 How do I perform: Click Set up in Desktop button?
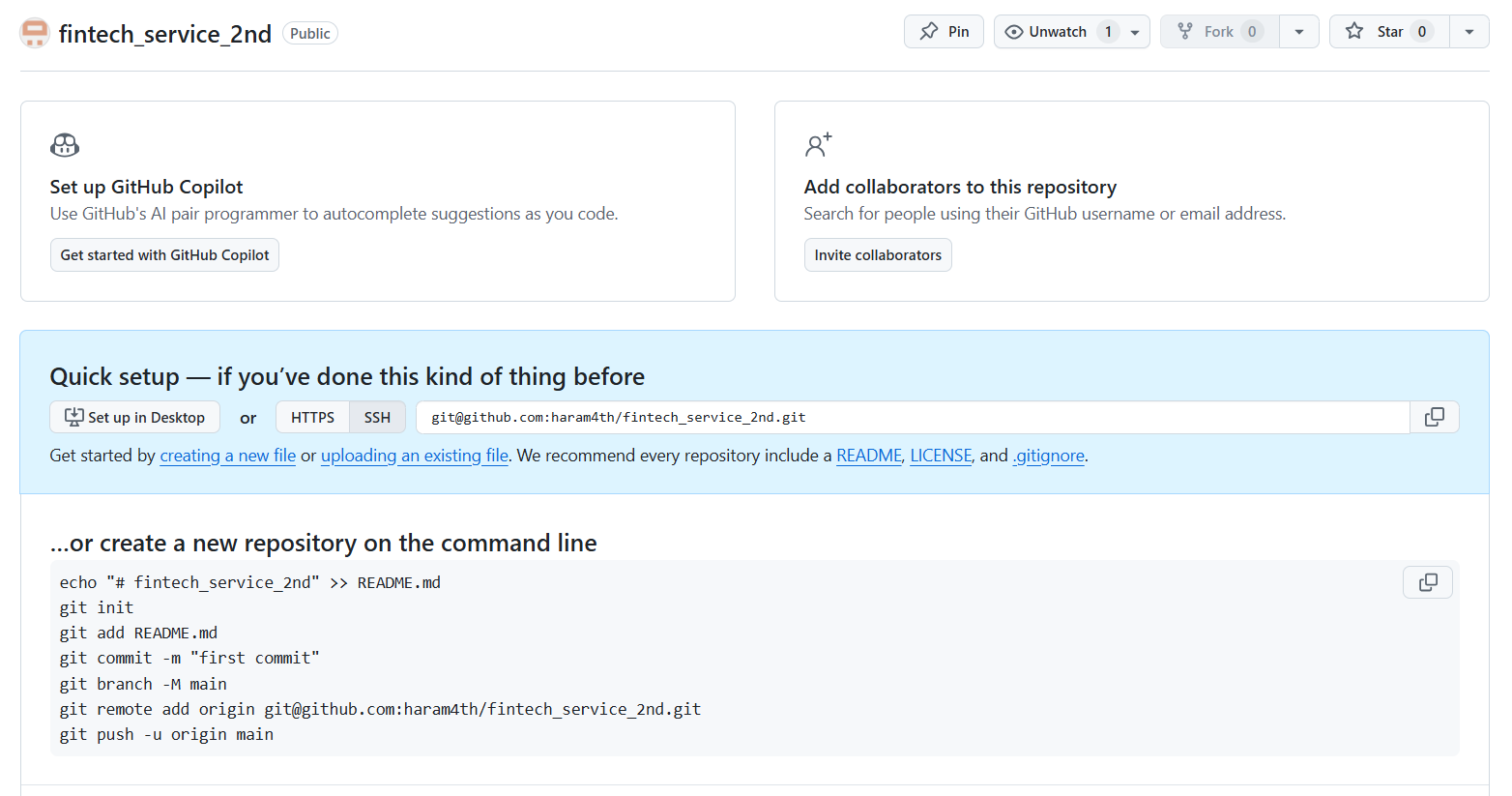pos(134,418)
